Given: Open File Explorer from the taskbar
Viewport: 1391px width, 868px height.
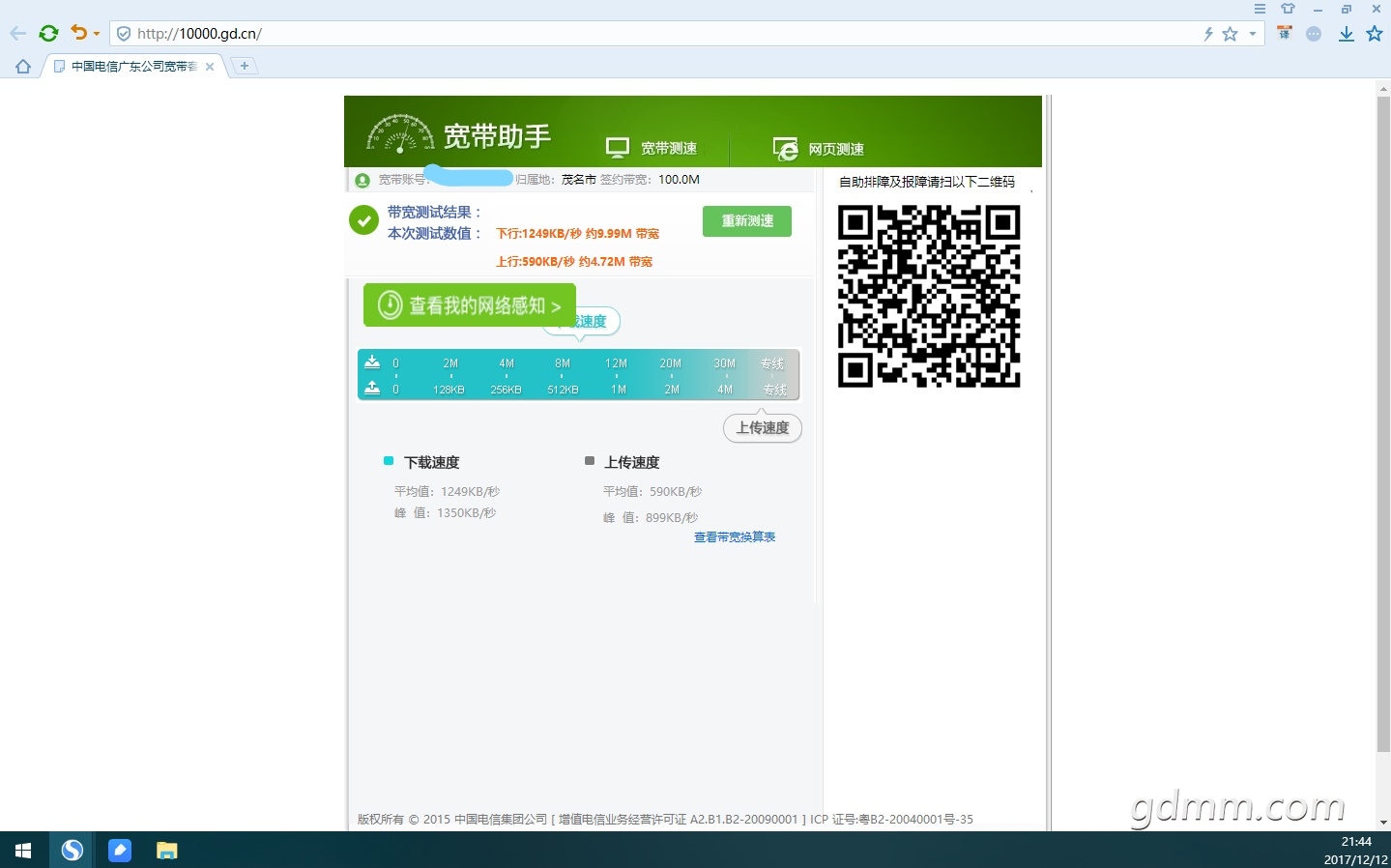Looking at the screenshot, I should pyautogui.click(x=167, y=851).
